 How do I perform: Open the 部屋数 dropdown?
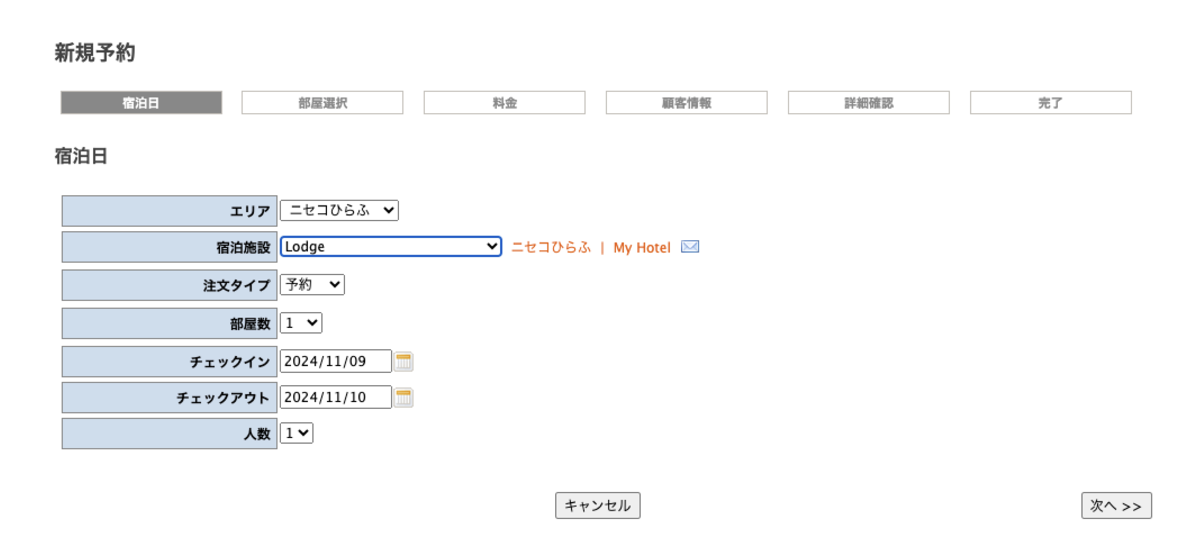point(301,323)
